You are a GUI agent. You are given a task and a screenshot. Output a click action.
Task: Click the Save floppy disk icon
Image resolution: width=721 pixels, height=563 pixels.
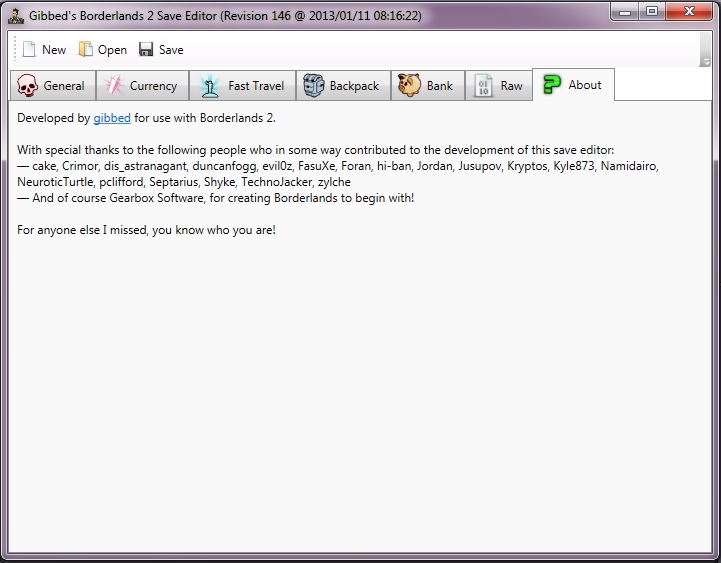[146, 49]
